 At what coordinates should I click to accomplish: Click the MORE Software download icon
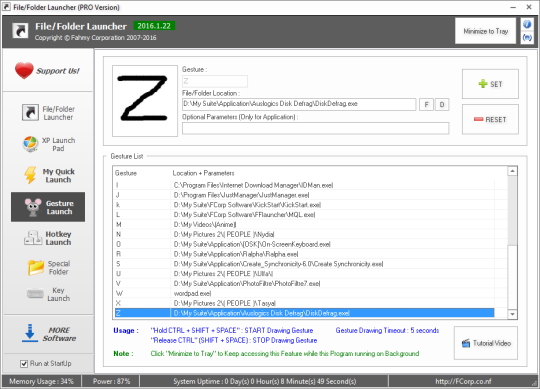tap(30, 333)
